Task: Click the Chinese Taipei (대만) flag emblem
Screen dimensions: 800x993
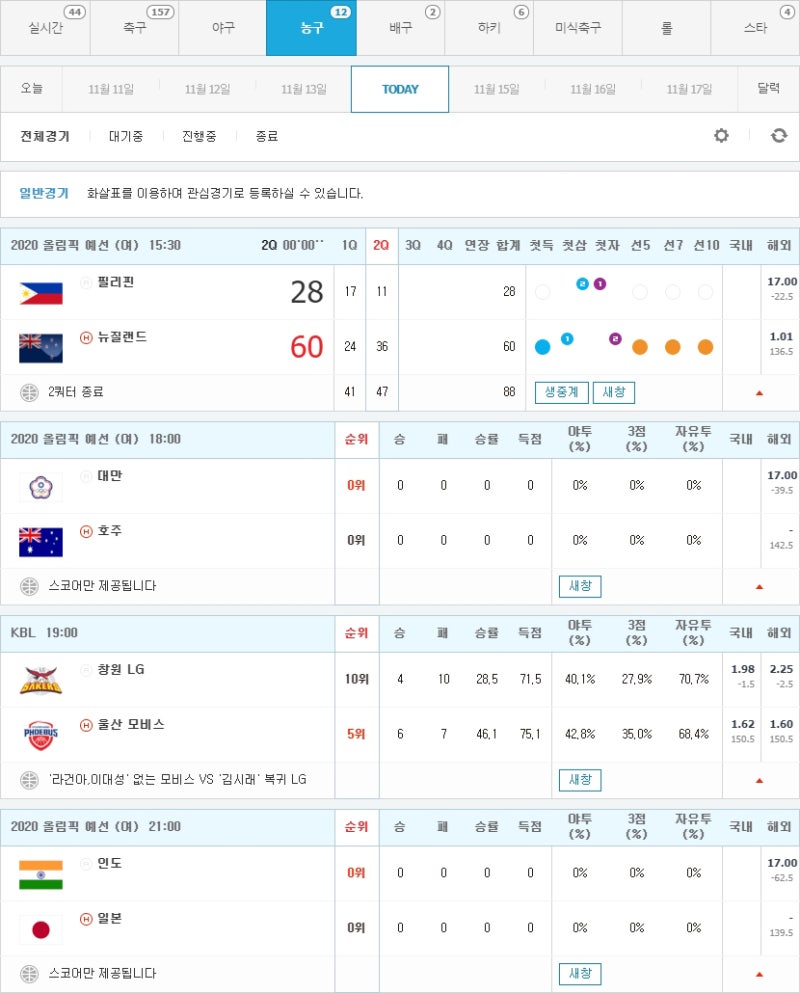Action: click(x=41, y=487)
